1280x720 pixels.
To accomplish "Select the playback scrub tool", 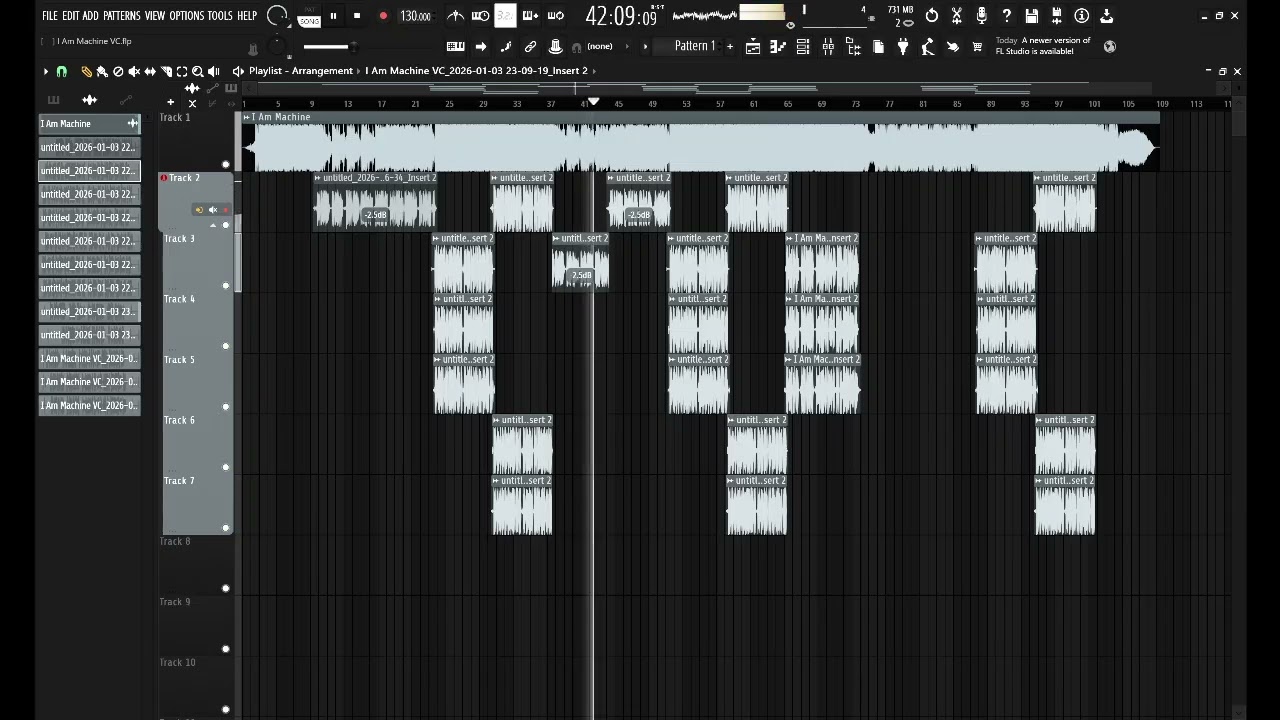I will (x=214, y=71).
